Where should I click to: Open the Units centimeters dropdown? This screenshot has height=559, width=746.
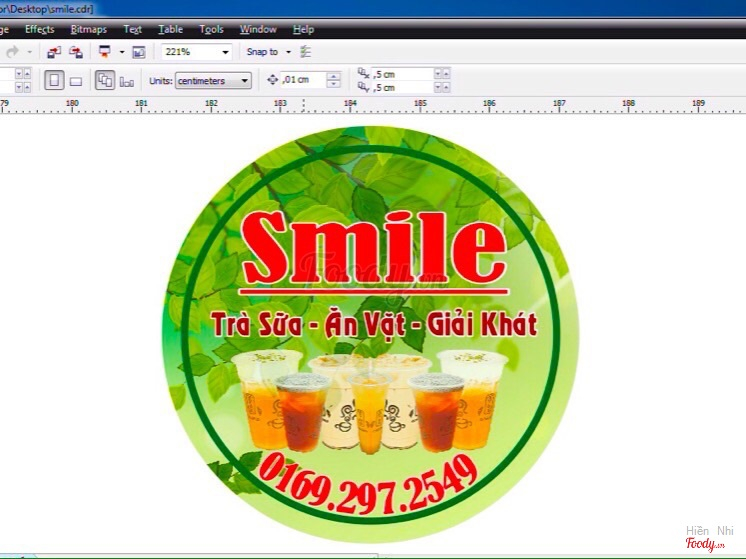pyautogui.click(x=245, y=81)
